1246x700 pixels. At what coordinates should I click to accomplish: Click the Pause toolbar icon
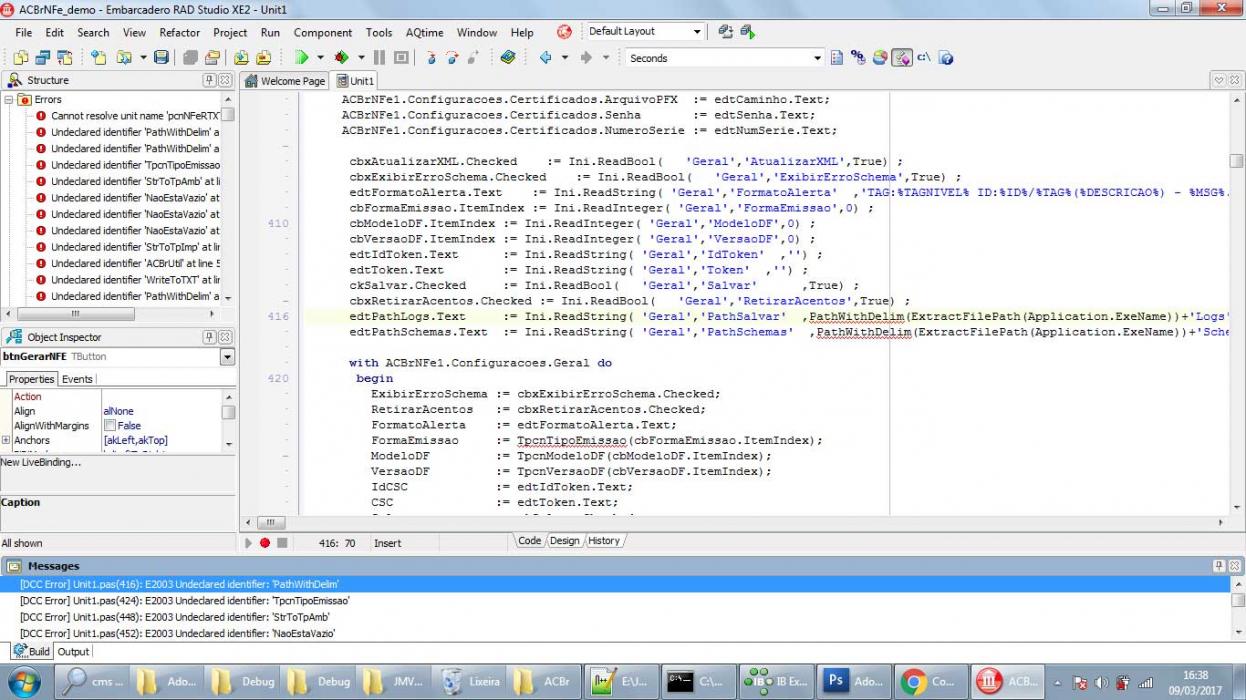[x=379, y=58]
